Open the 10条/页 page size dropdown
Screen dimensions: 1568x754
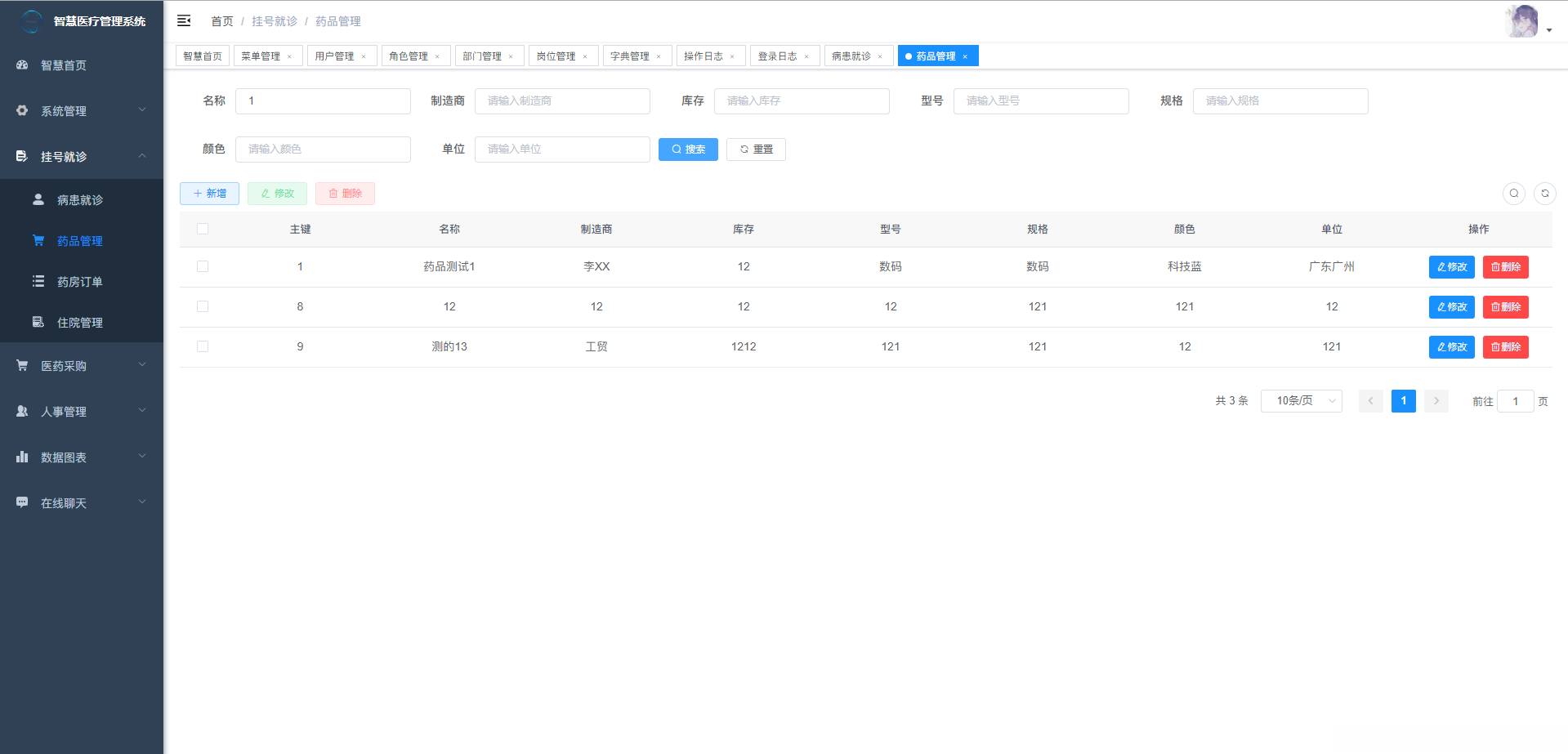point(1302,401)
